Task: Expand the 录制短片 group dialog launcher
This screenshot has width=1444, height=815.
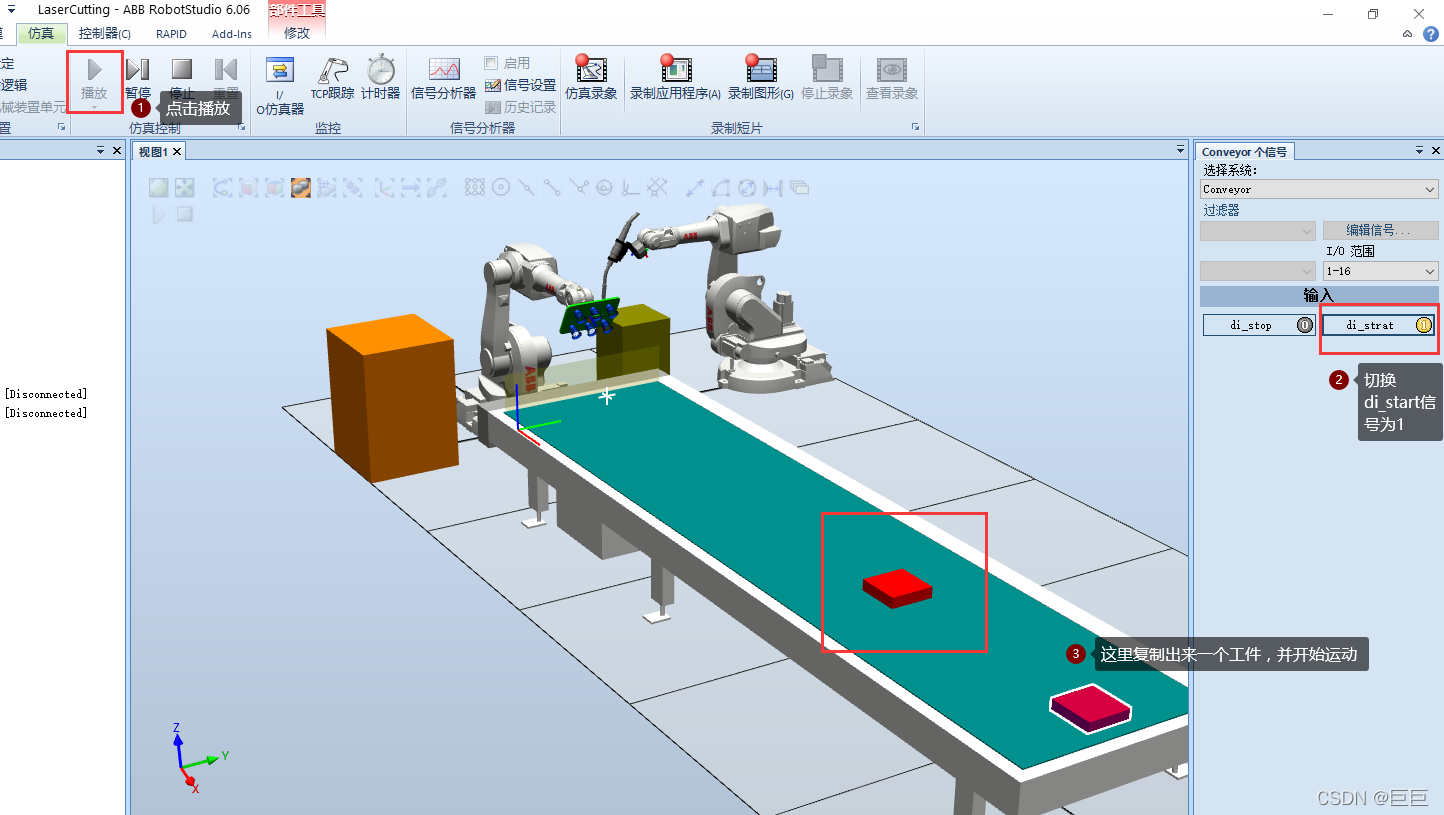Action: (x=915, y=128)
